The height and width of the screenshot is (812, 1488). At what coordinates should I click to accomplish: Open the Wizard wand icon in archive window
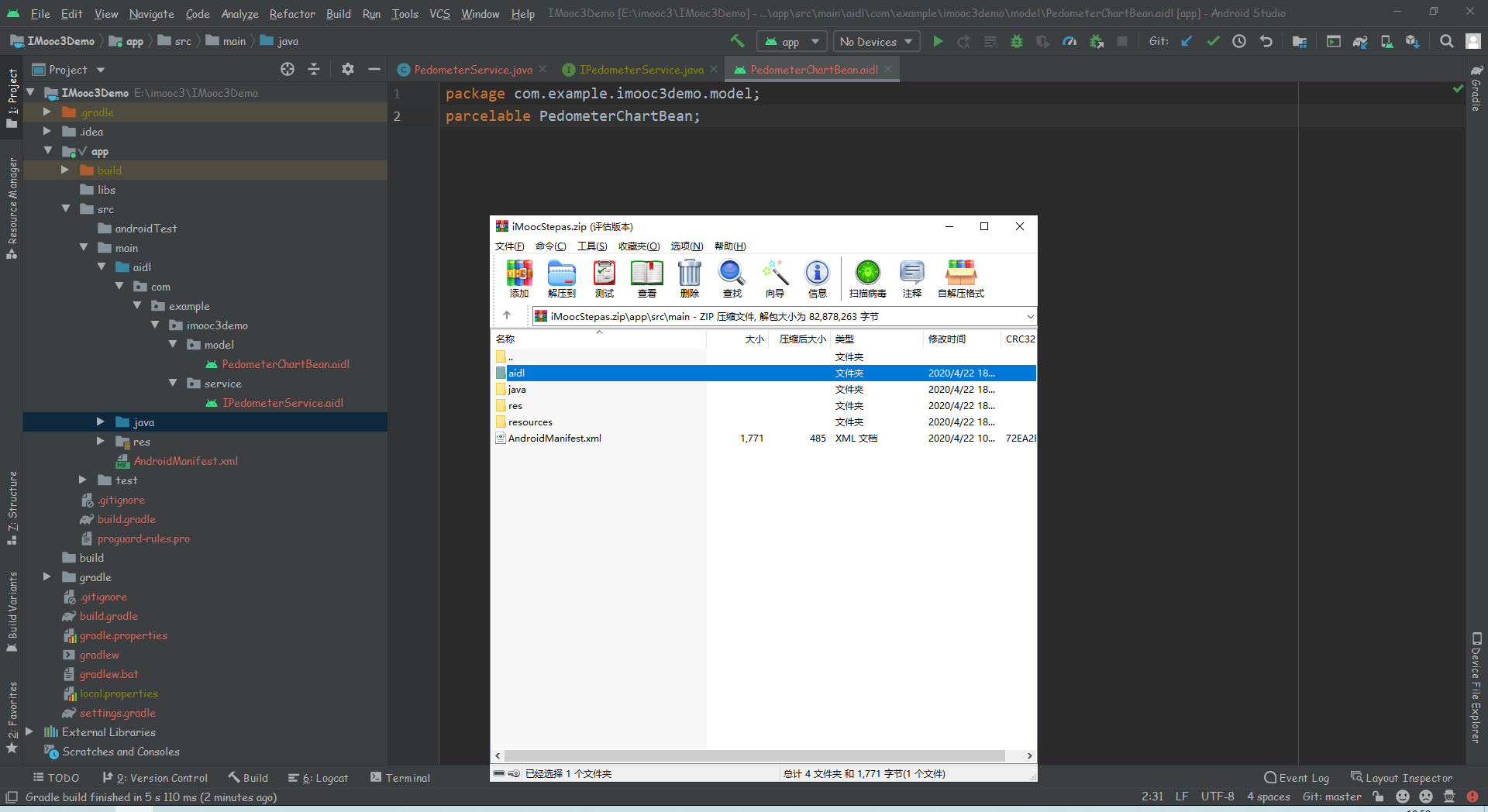click(775, 279)
